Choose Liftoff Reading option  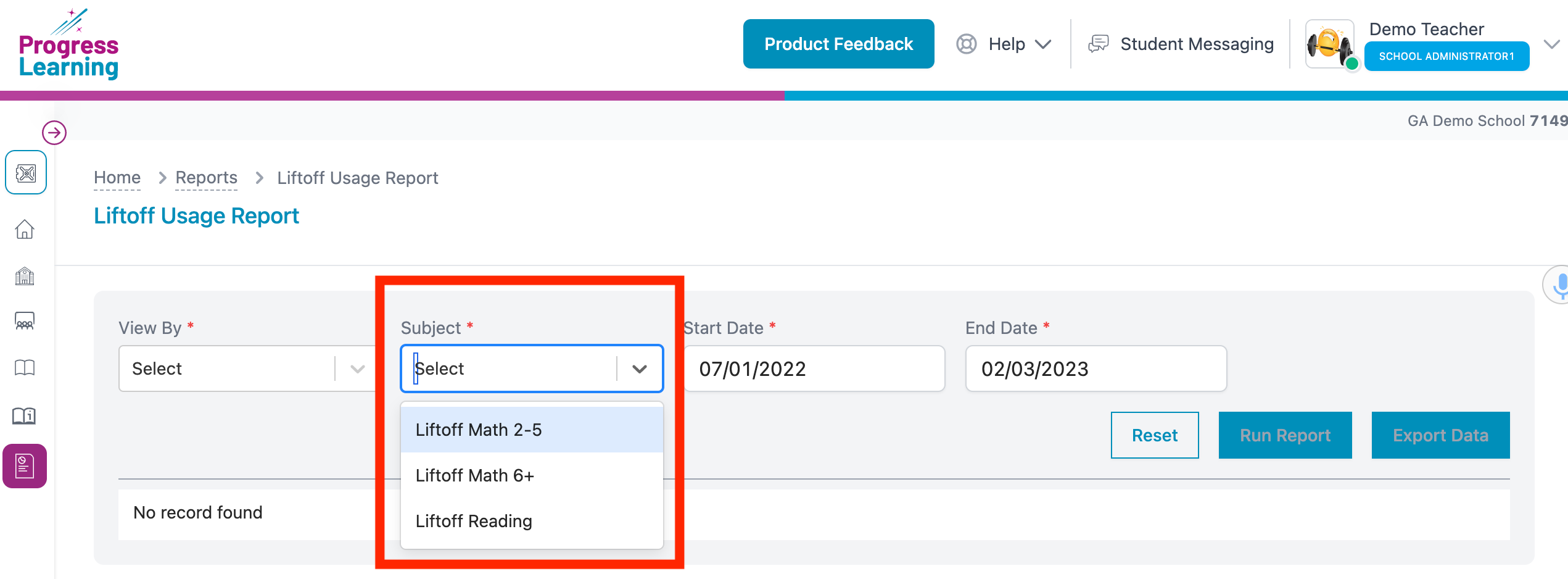tap(532, 521)
